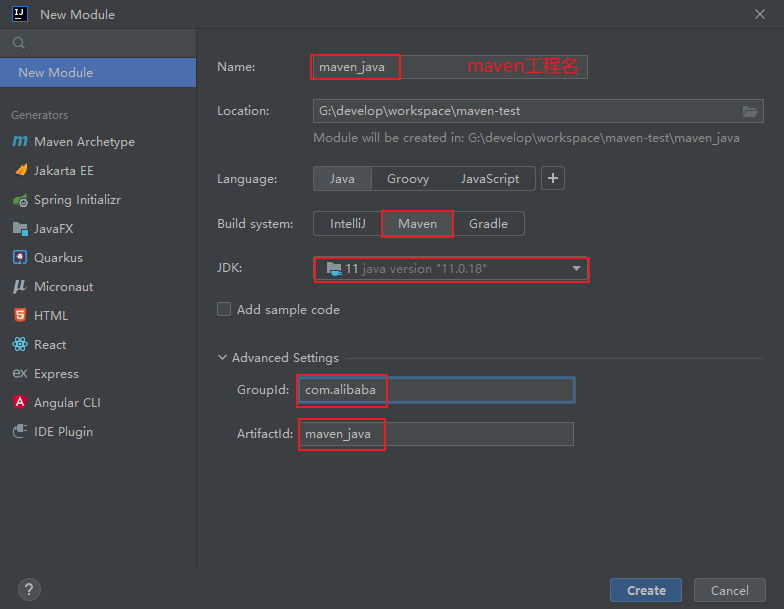Click the Express ex icon
This screenshot has width=784, height=609.
[20, 374]
